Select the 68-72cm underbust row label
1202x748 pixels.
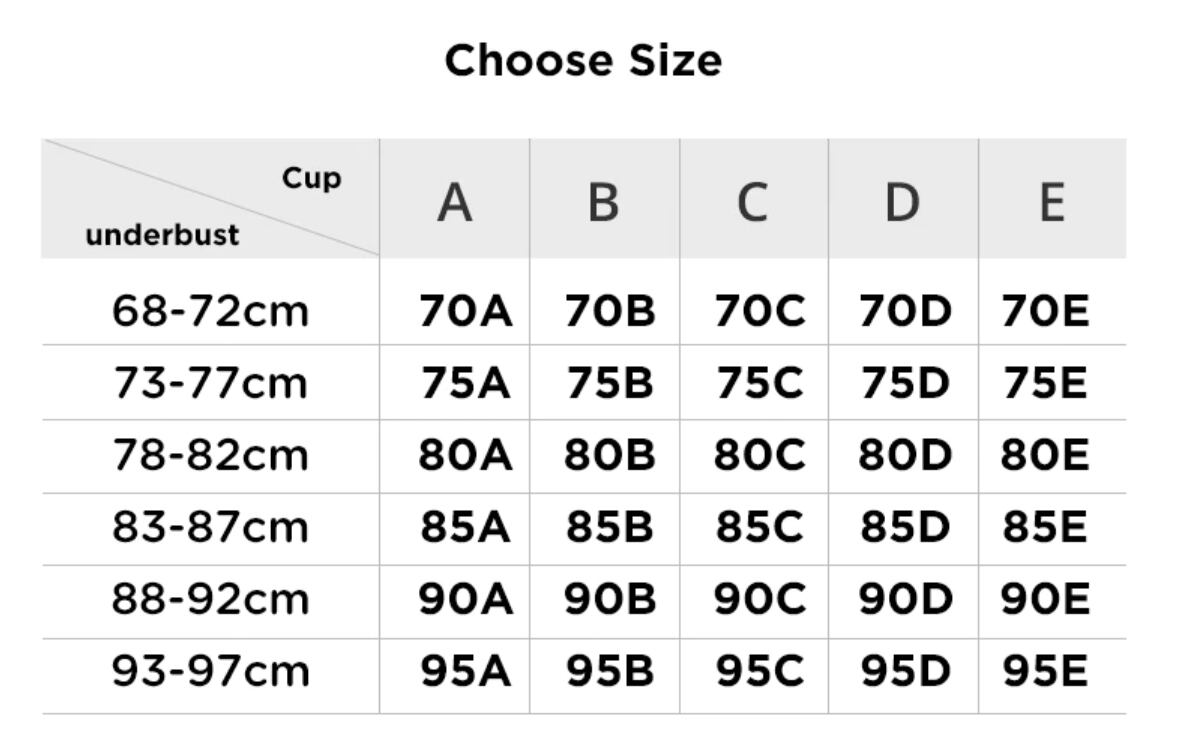tap(210, 311)
